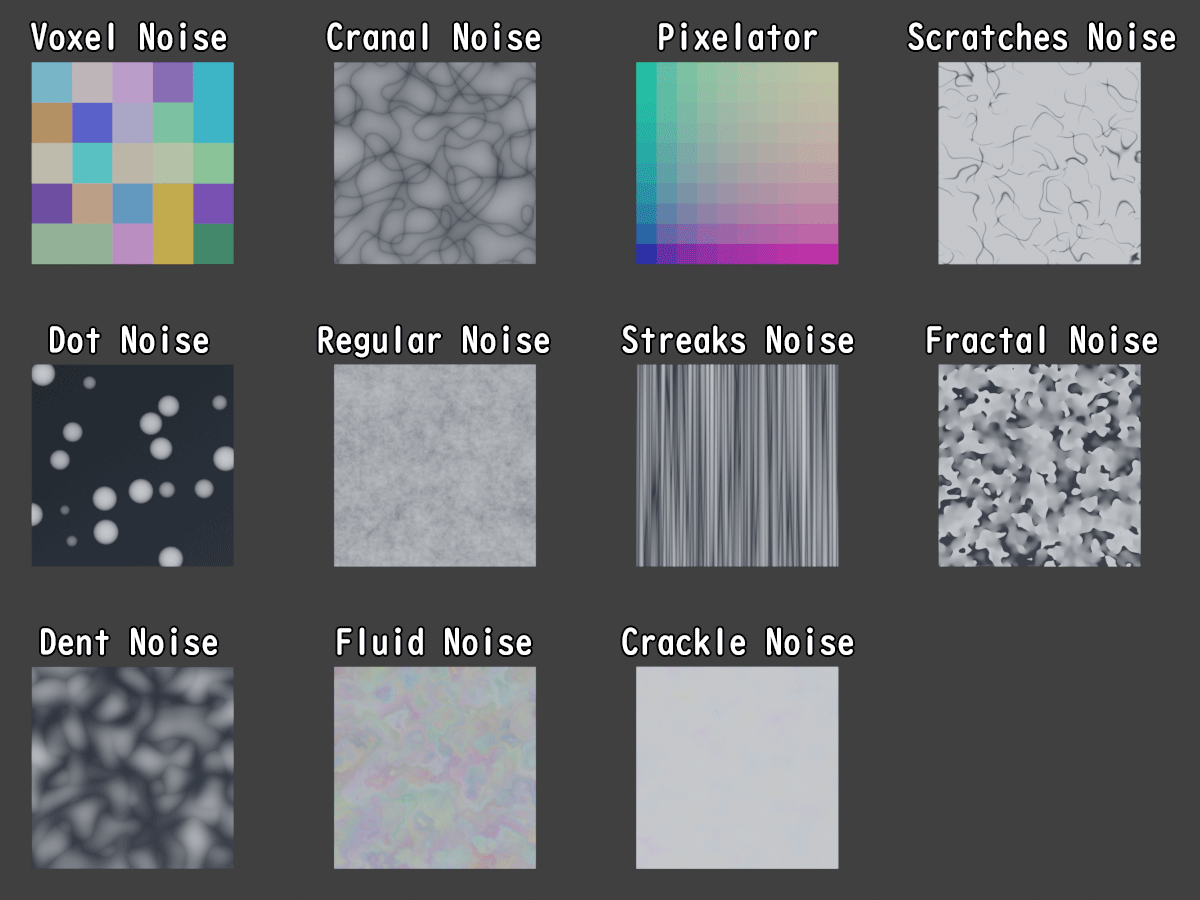Select the Crackle Noise label
This screenshot has height=900, width=1200.
(x=737, y=642)
